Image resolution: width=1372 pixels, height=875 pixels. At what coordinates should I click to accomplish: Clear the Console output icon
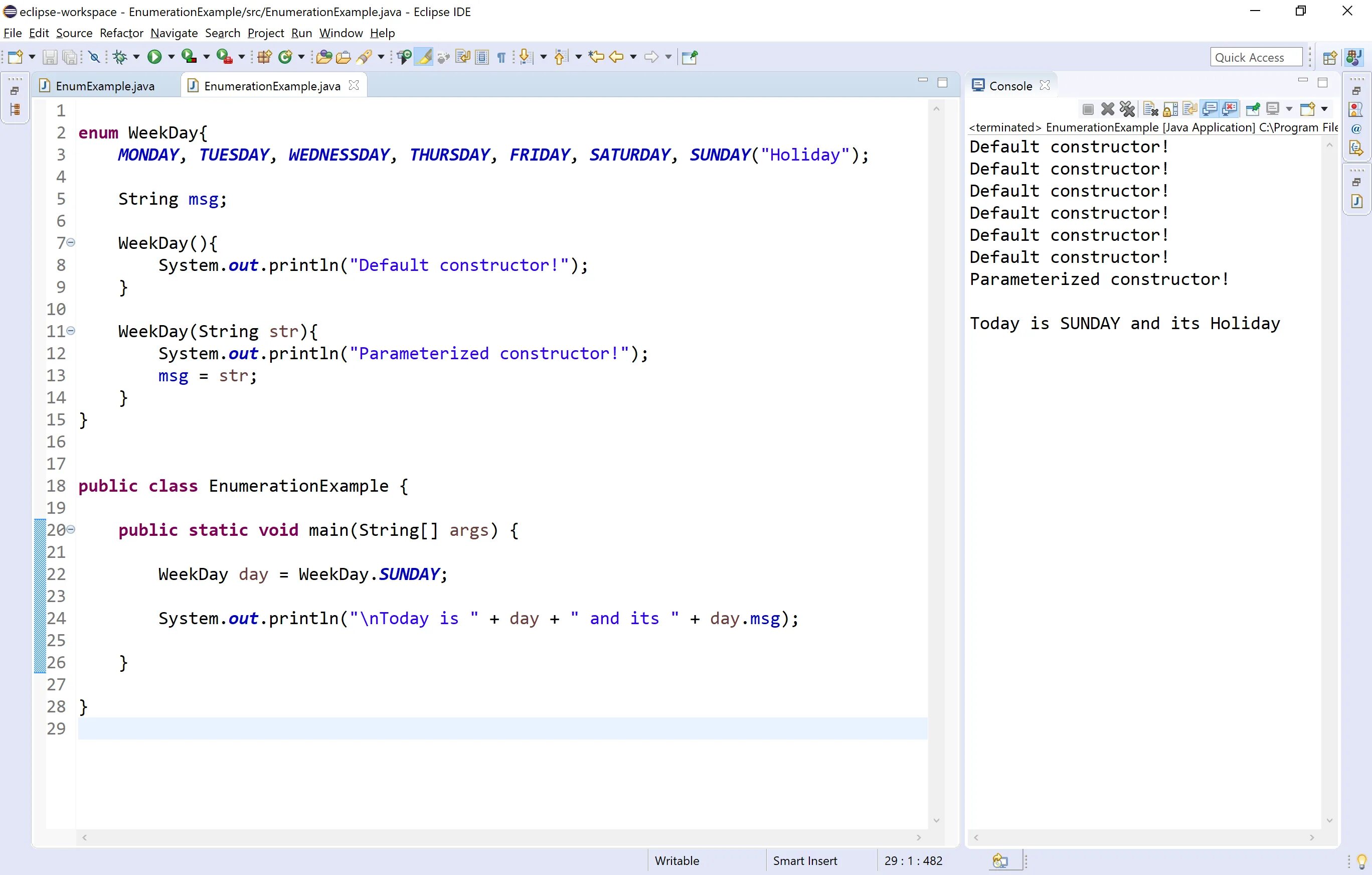[1151, 109]
